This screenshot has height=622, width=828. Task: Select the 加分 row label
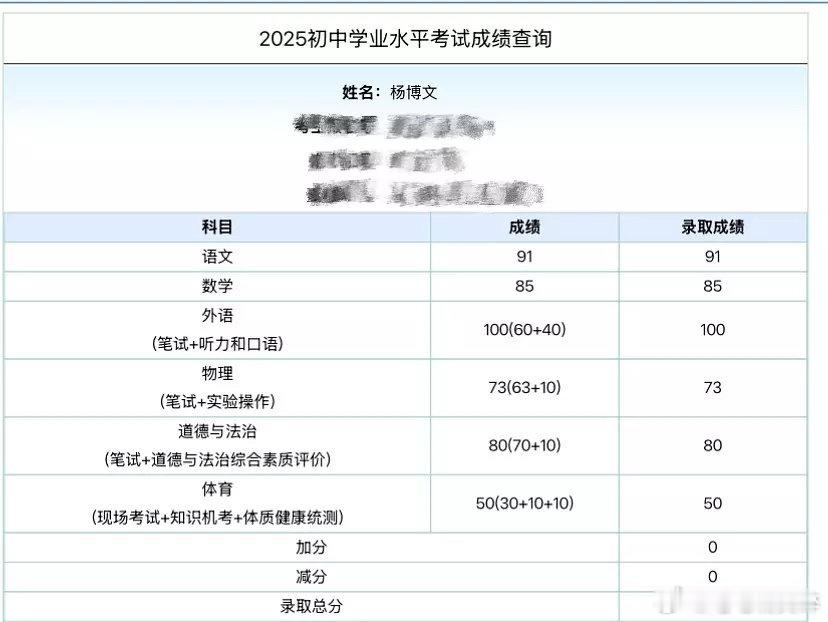[311, 548]
